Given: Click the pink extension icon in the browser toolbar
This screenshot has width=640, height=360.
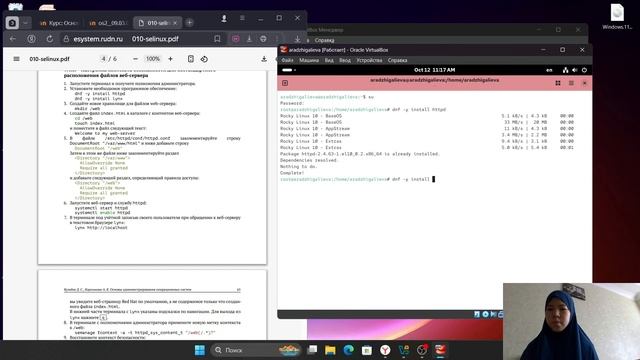Looking at the screenshot, I should tap(236, 39).
